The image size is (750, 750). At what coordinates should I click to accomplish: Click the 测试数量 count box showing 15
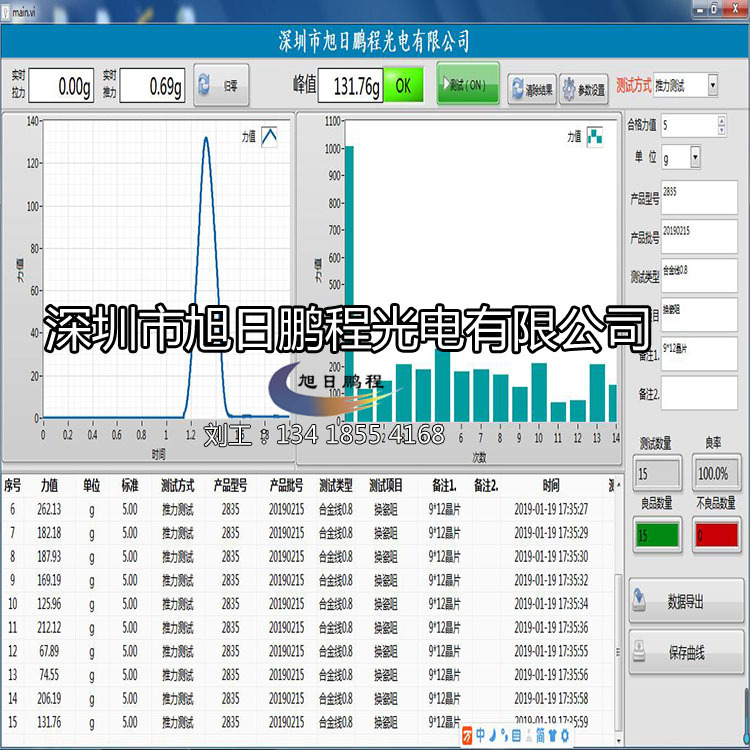click(x=657, y=474)
